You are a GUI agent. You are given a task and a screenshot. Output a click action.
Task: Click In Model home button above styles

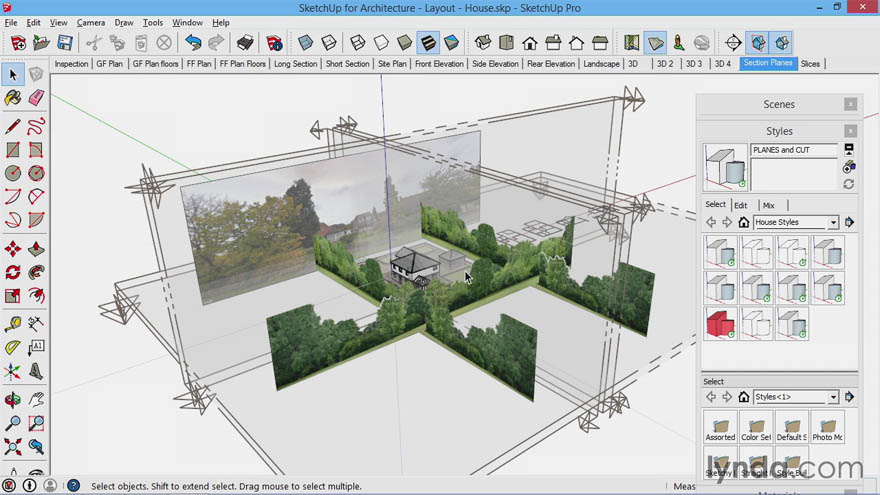point(744,222)
